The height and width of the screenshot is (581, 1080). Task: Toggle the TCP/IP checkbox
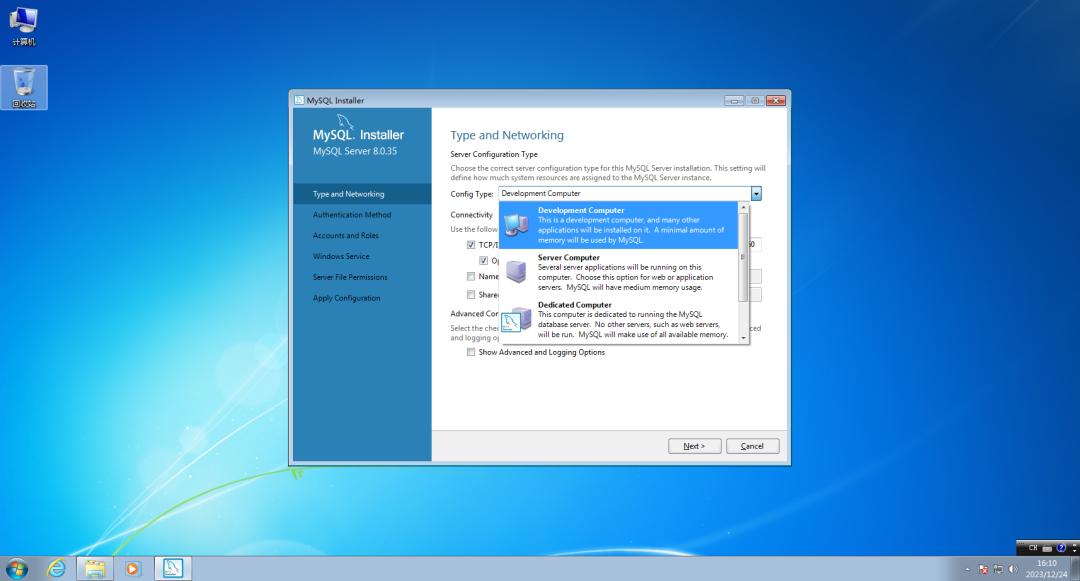471,244
